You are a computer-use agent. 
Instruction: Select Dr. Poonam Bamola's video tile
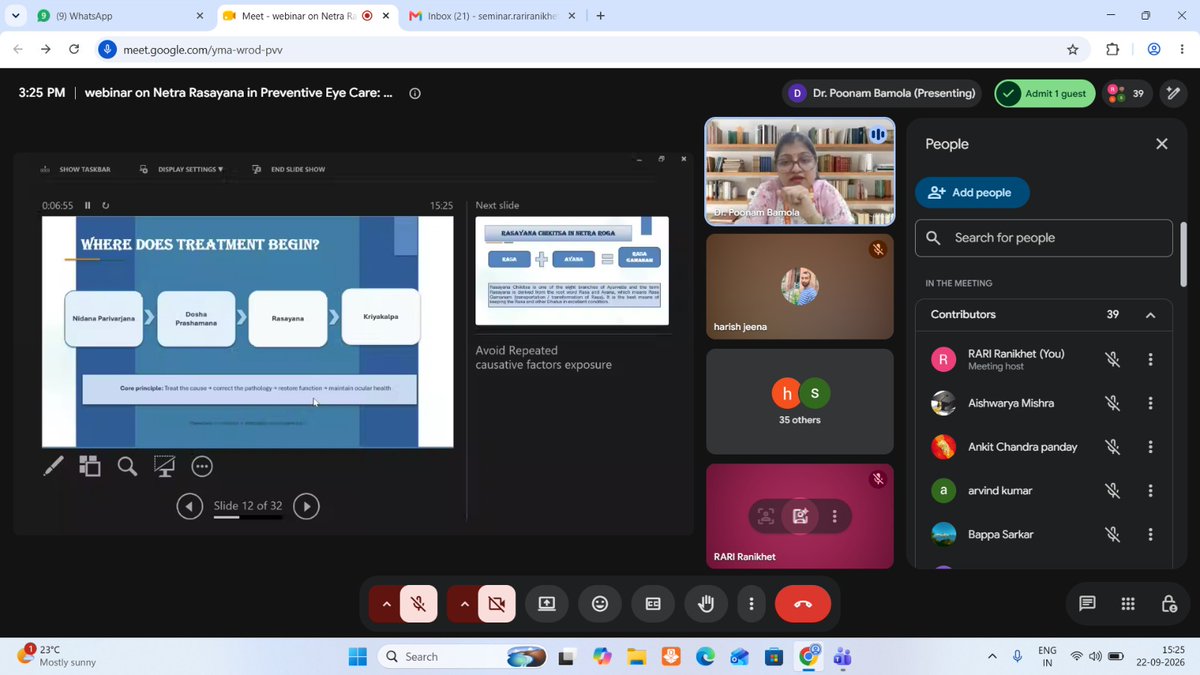(800, 171)
